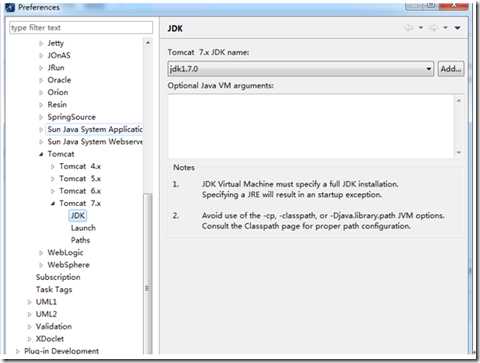This screenshot has width=480, height=363.
Task: Expand the Orion tree node
Action: tap(41, 93)
